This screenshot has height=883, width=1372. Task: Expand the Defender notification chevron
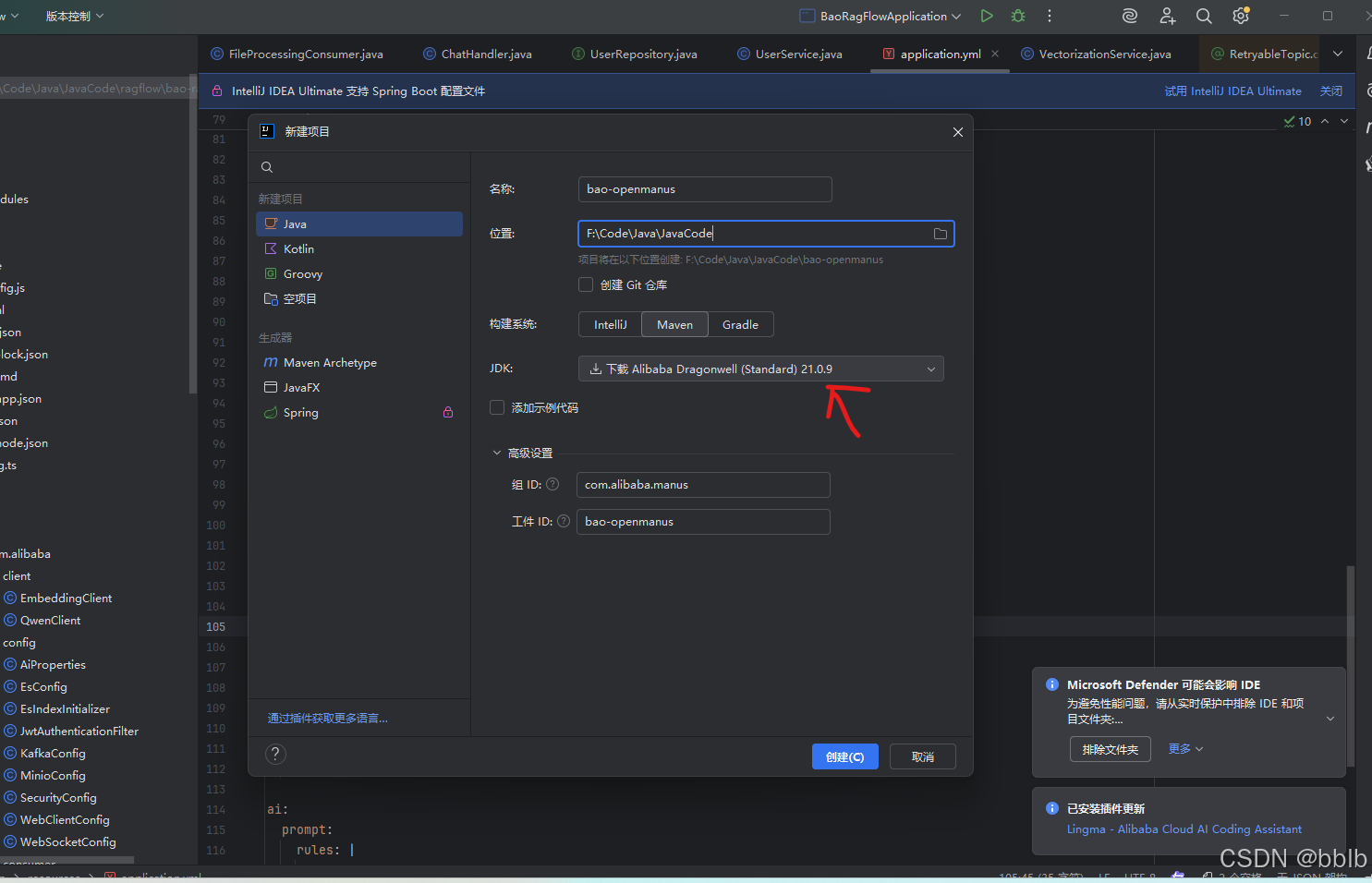click(1330, 719)
